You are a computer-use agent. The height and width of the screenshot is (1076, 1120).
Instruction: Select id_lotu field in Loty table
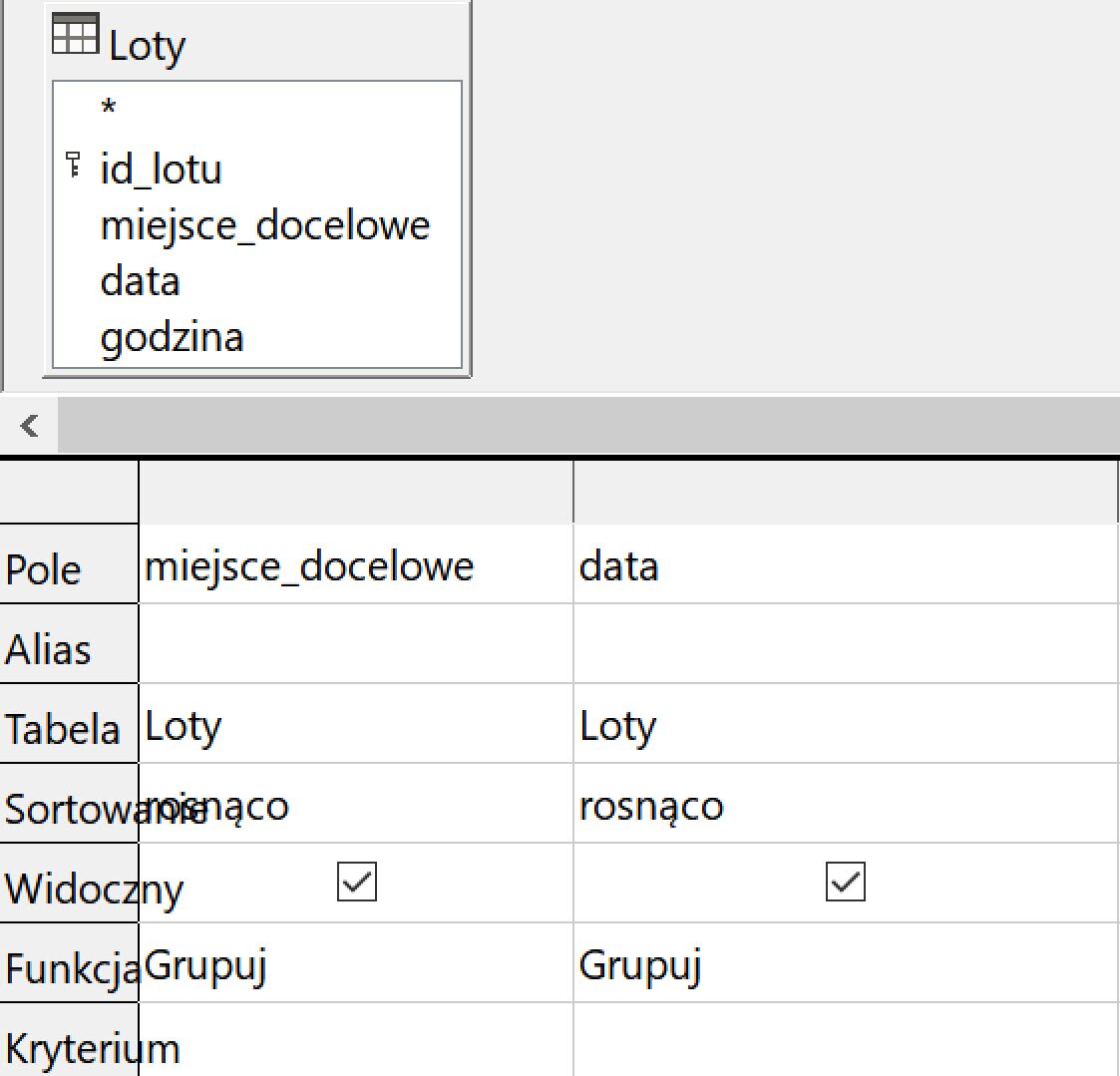tap(161, 170)
